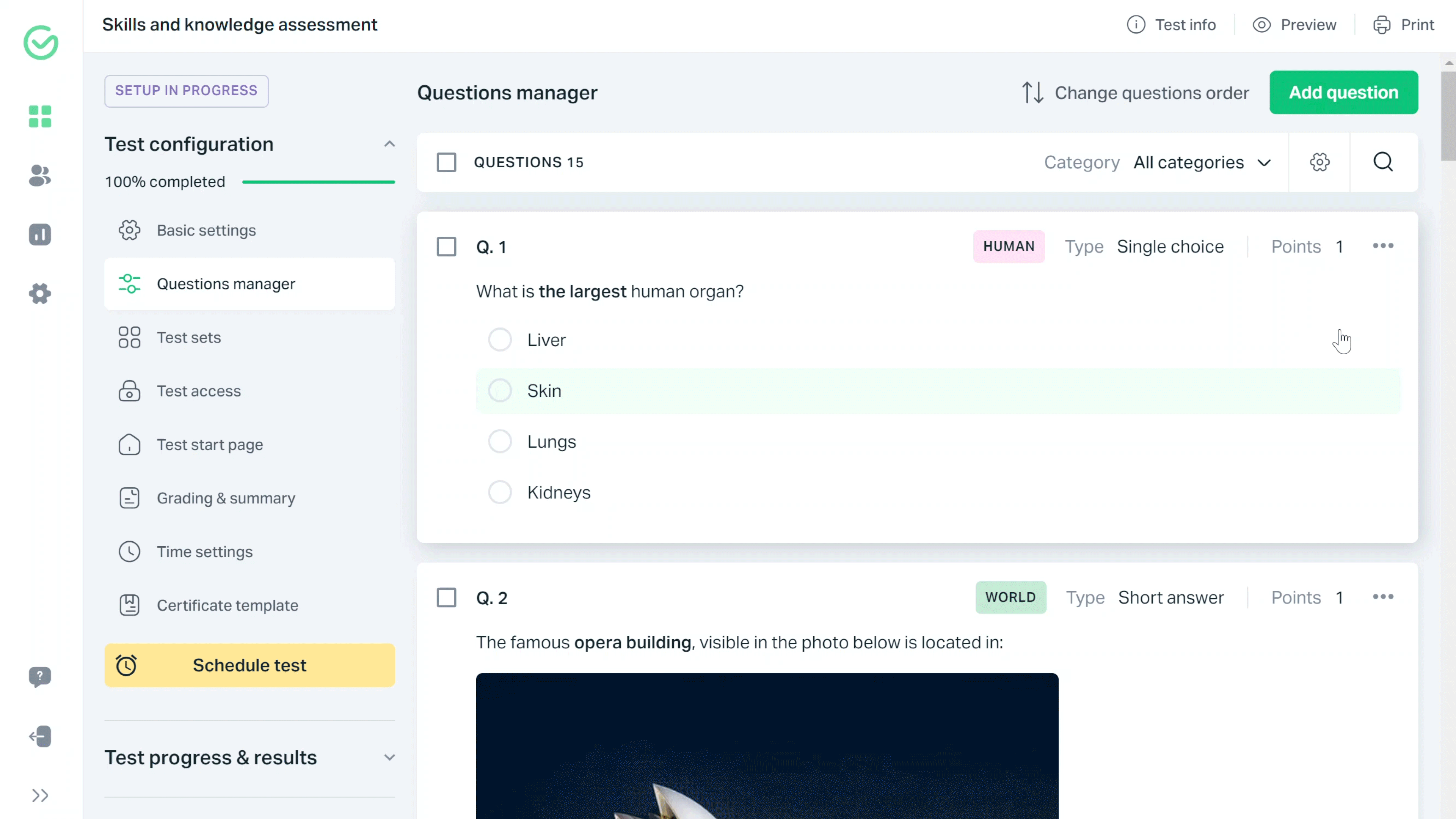Expand the All categories dropdown filter
Screen dimensions: 1456x819
pos(1201,162)
